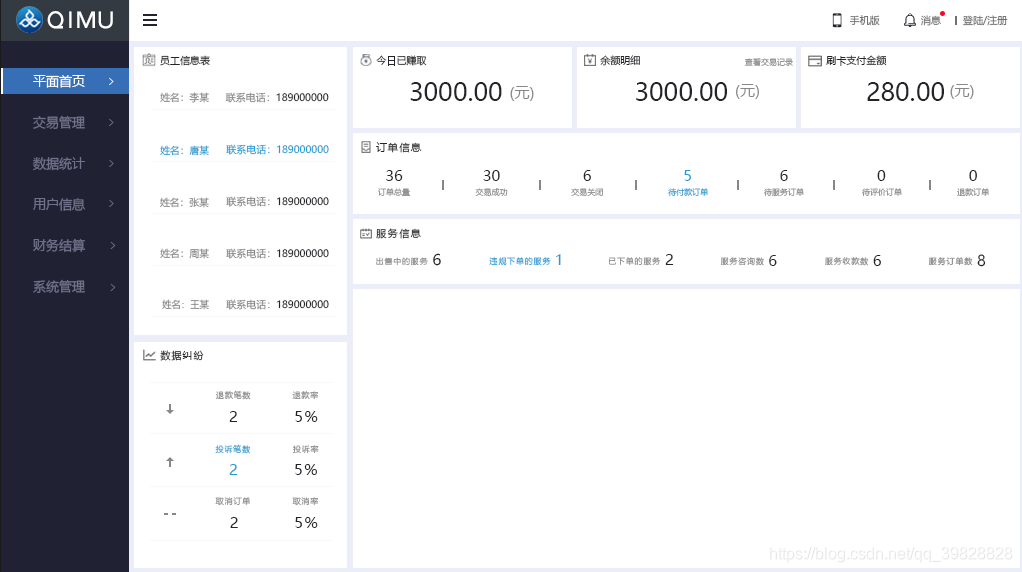Viewport: 1022px width, 572px height.
Task: Click the service information icon
Action: (366, 233)
